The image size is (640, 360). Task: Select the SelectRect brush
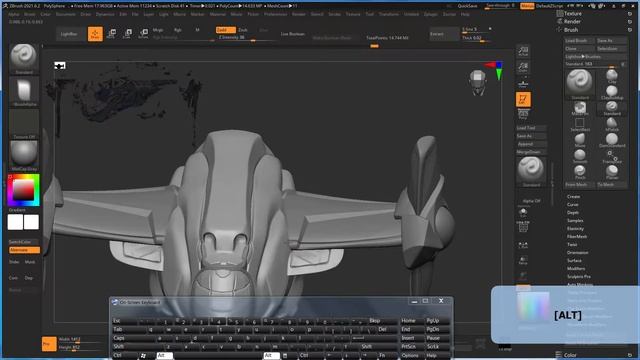[580, 124]
